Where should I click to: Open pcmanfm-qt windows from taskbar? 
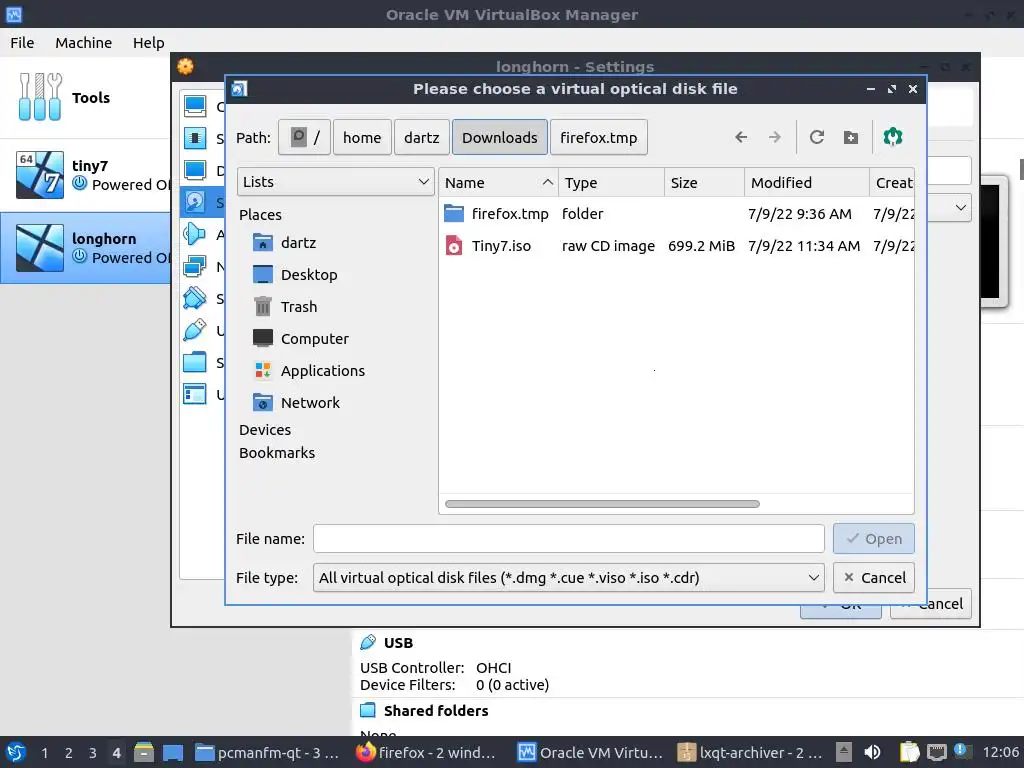pos(268,753)
